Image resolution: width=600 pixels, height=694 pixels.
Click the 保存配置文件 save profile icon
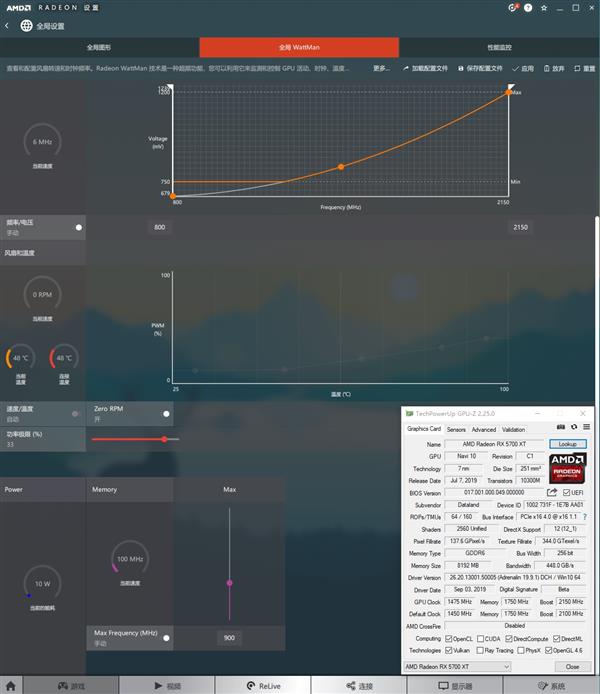tap(460, 69)
